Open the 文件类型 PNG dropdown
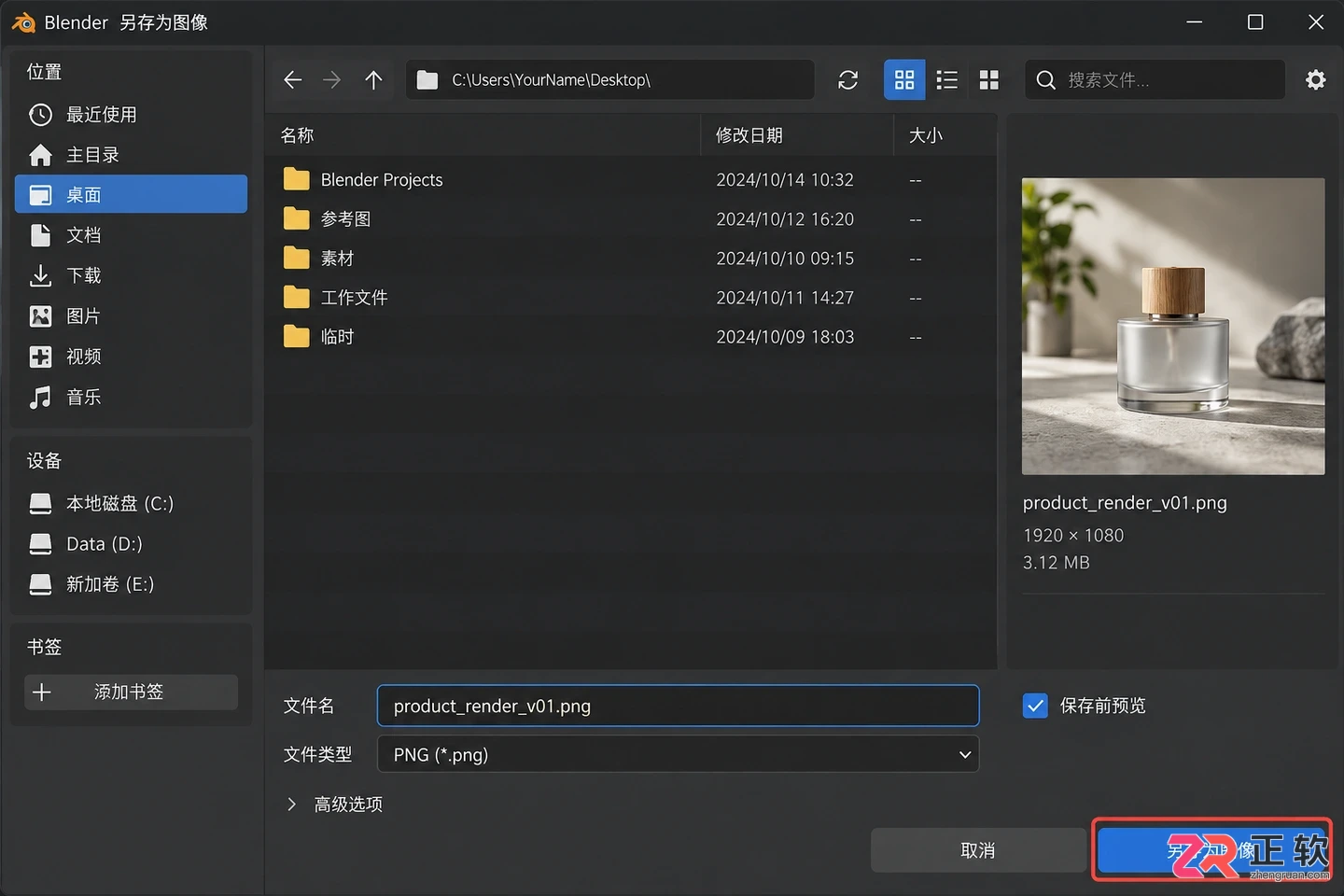Screen dimensions: 1344x896 (678, 754)
